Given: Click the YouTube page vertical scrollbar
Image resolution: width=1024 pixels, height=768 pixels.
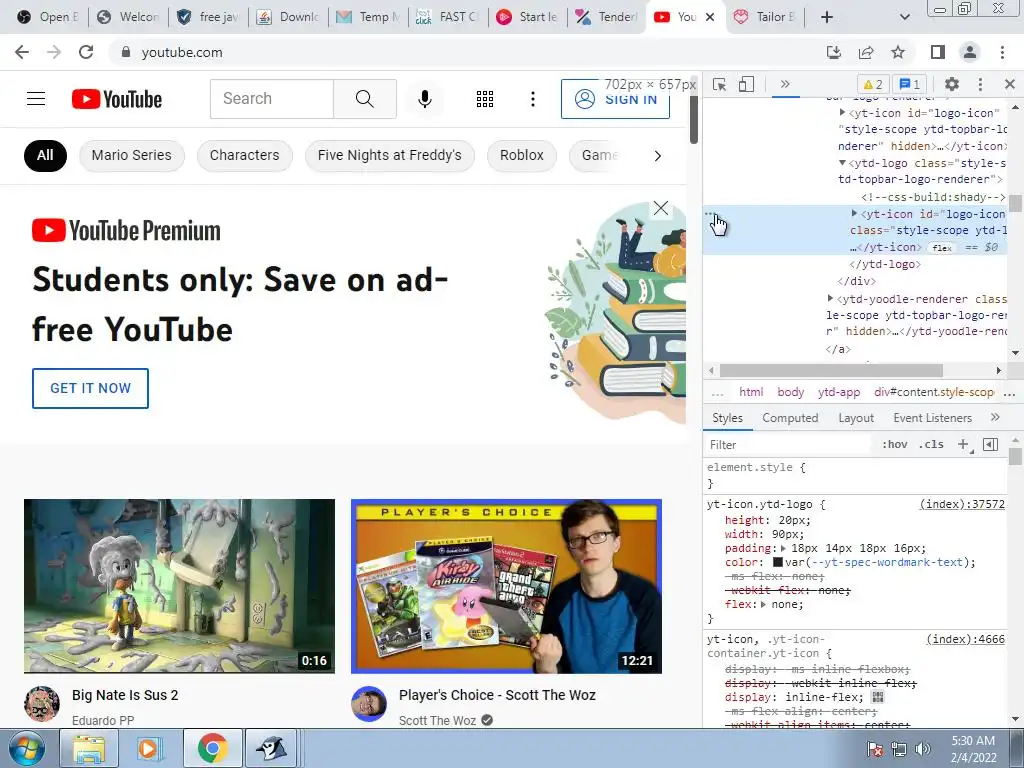Looking at the screenshot, I should tap(694, 118).
